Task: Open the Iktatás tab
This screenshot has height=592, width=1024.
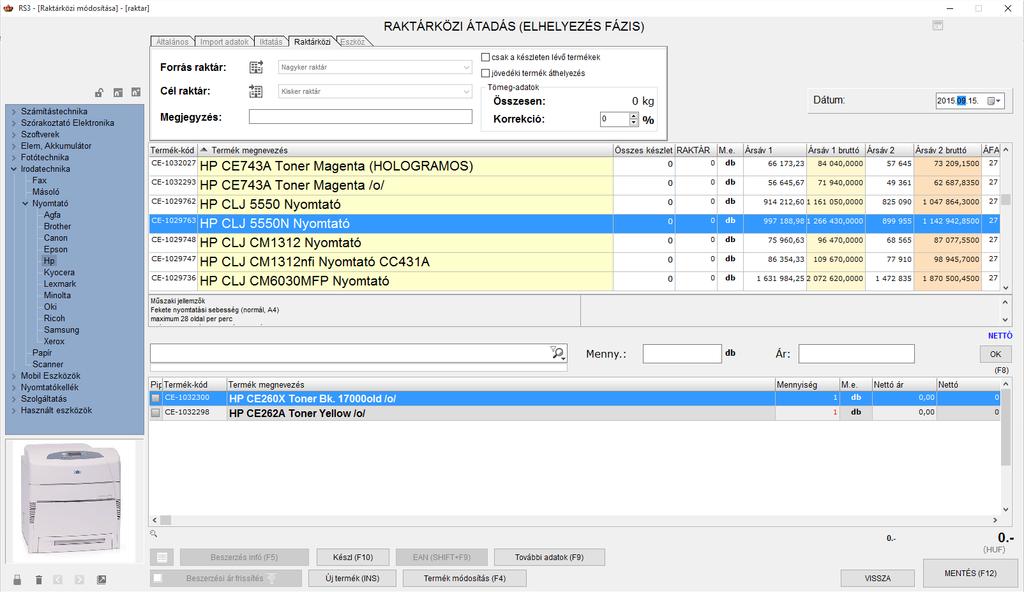Action: (271, 42)
